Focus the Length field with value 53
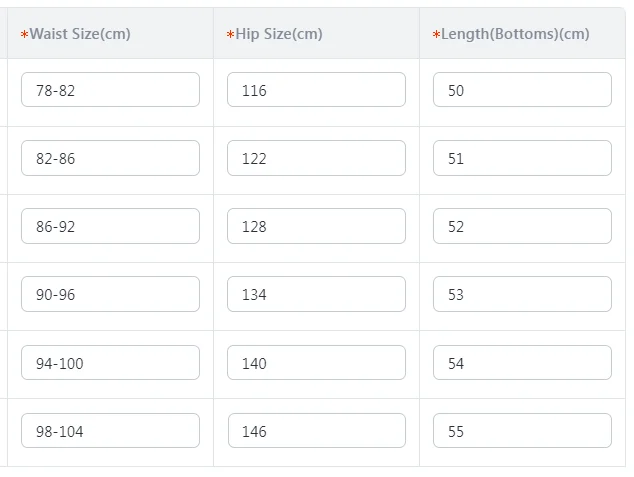 pyautogui.click(x=522, y=294)
